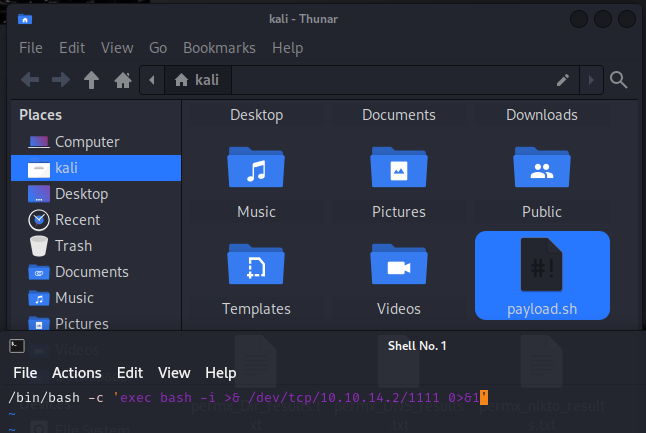The height and width of the screenshot is (433, 646).
Task: Click the Downloads folder label in the file view
Action: click(x=542, y=115)
